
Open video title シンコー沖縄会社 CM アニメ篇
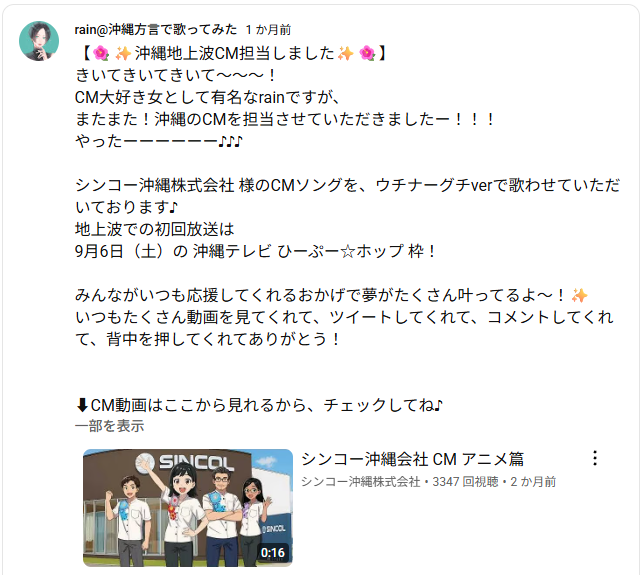click(413, 459)
